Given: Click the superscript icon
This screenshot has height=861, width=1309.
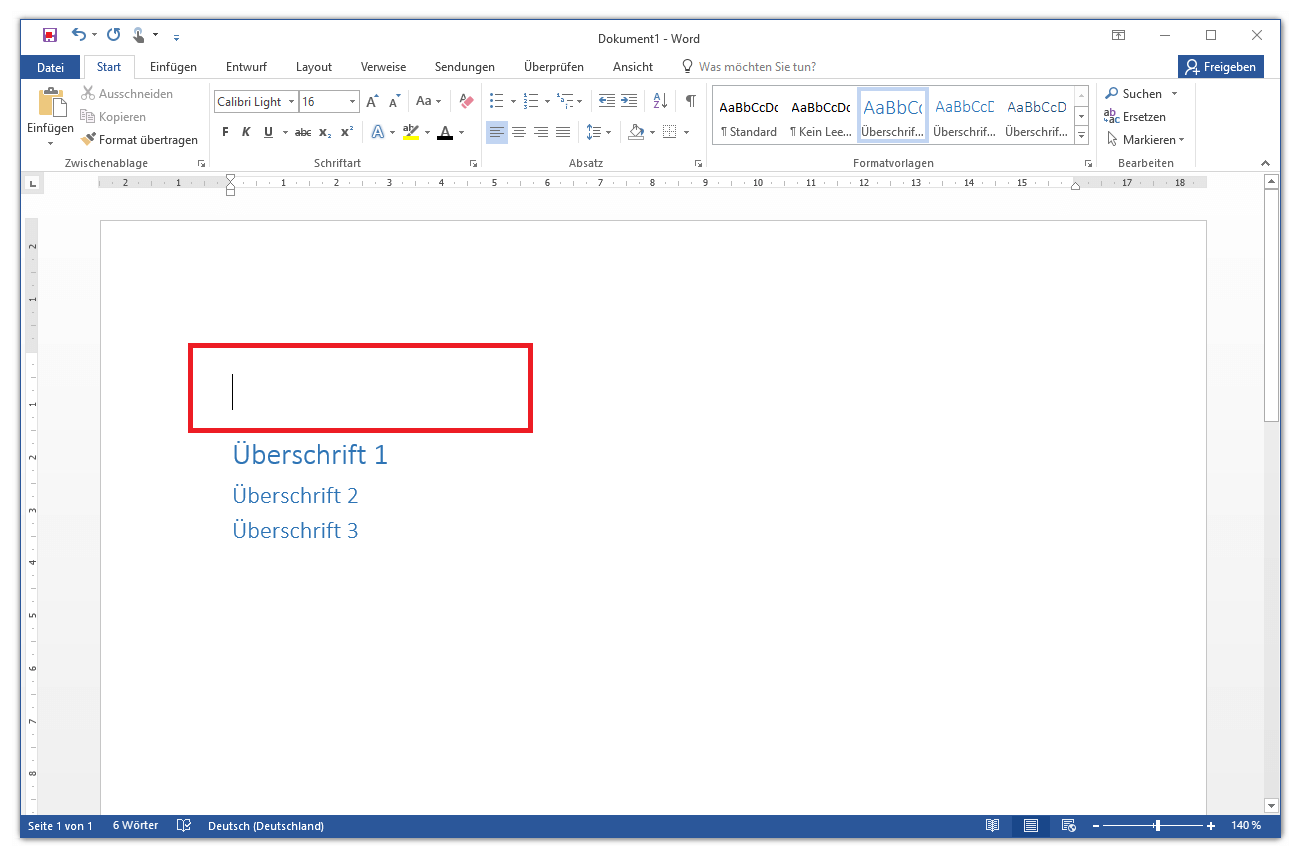Looking at the screenshot, I should tap(347, 132).
